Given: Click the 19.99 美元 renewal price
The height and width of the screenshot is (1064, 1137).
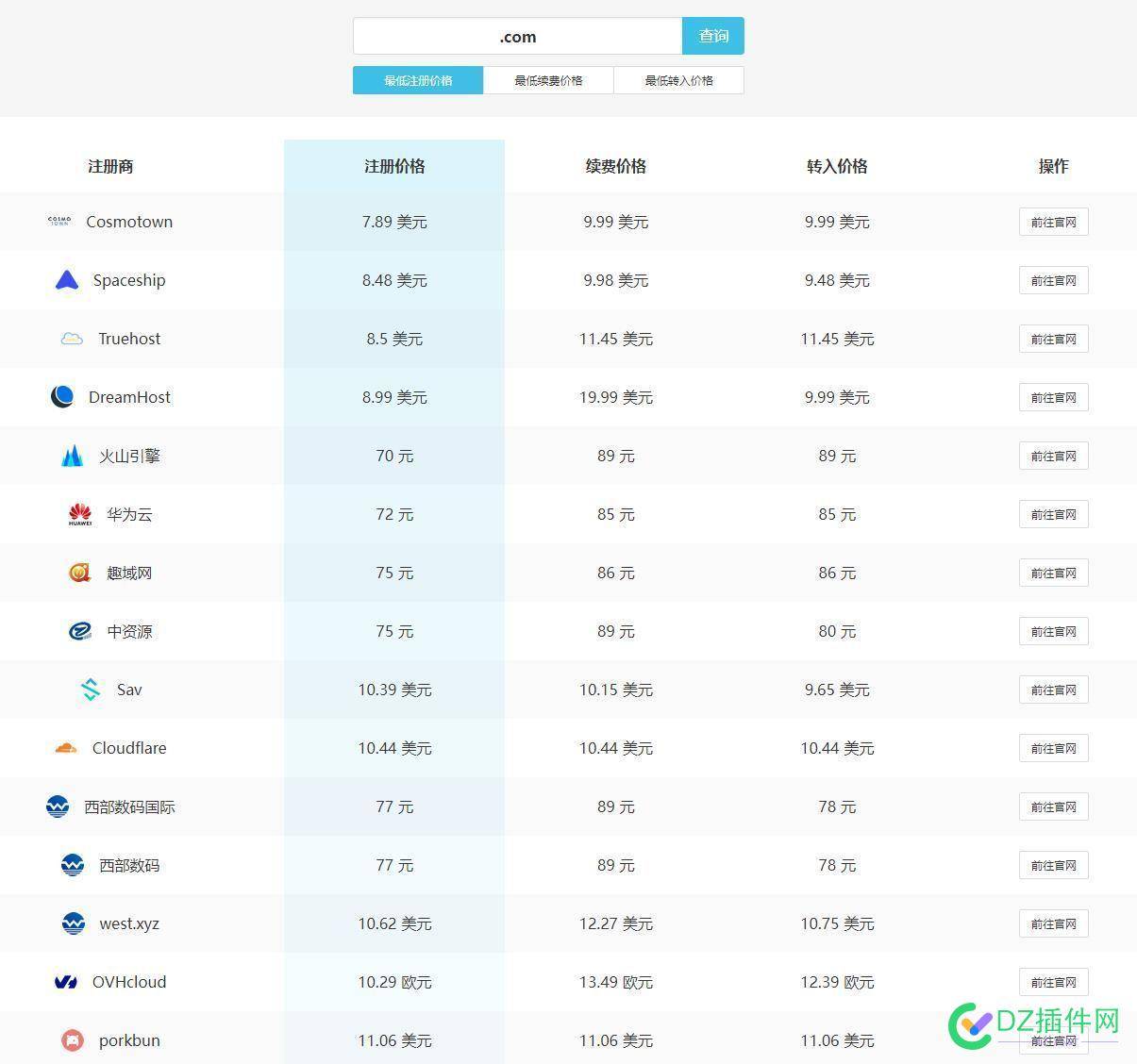Looking at the screenshot, I should (x=615, y=397).
